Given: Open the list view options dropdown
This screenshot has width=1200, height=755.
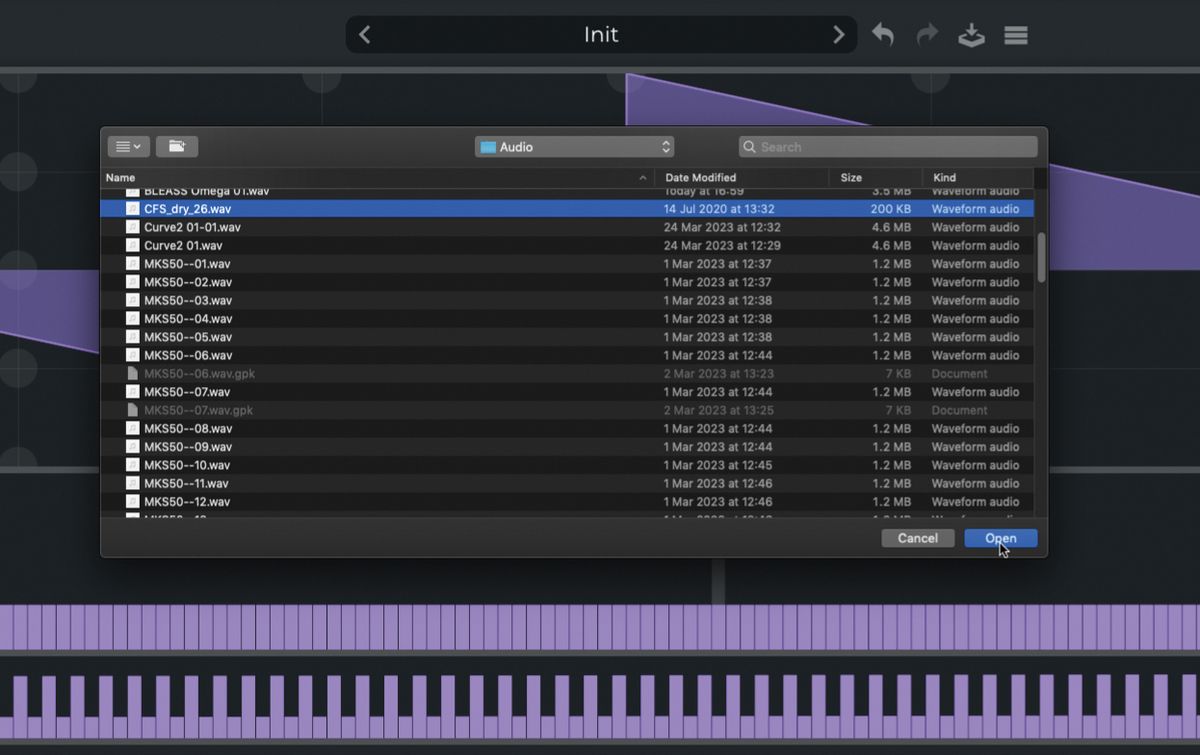Looking at the screenshot, I should (128, 147).
